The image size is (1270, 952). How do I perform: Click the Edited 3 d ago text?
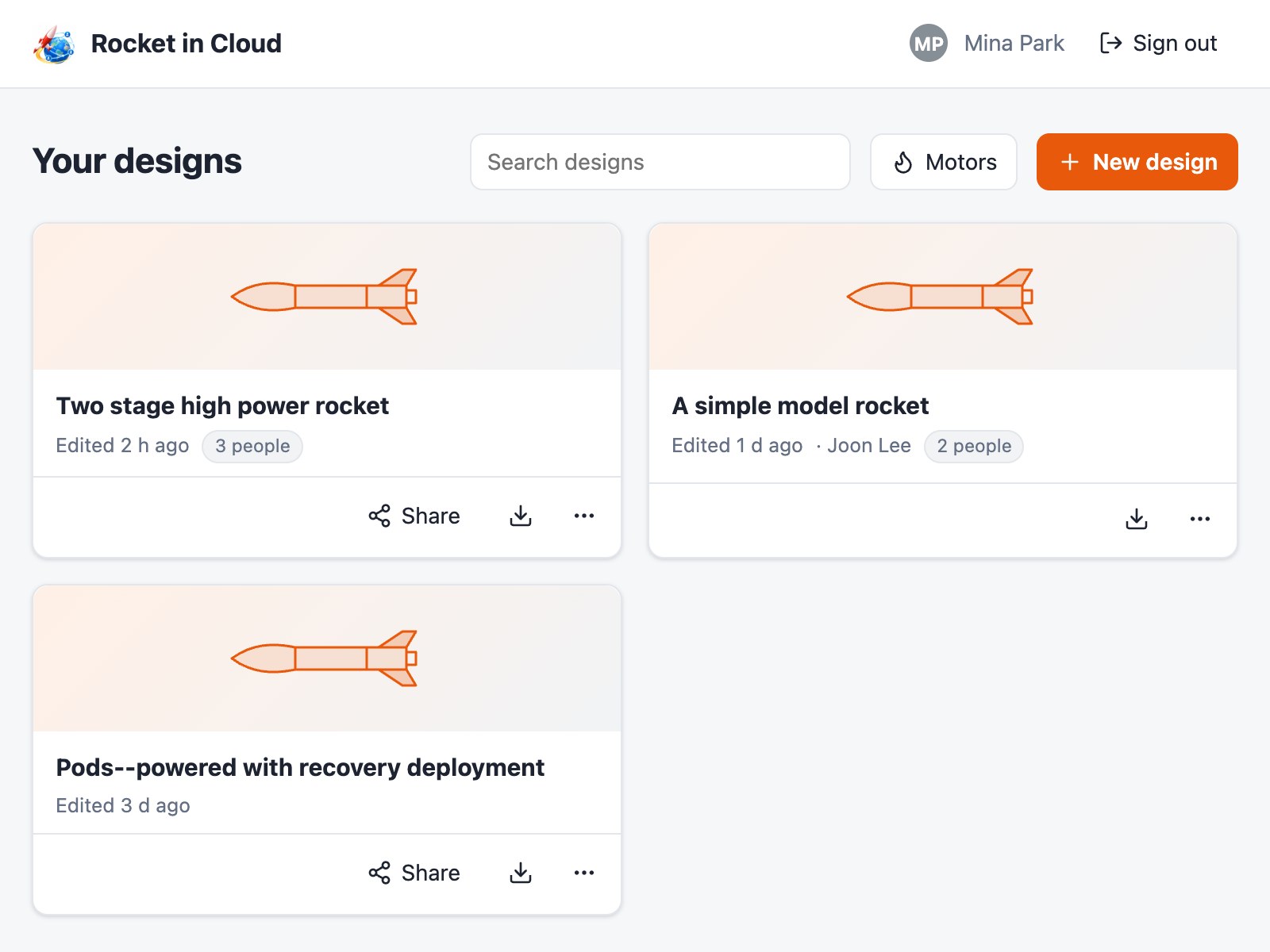(x=123, y=806)
